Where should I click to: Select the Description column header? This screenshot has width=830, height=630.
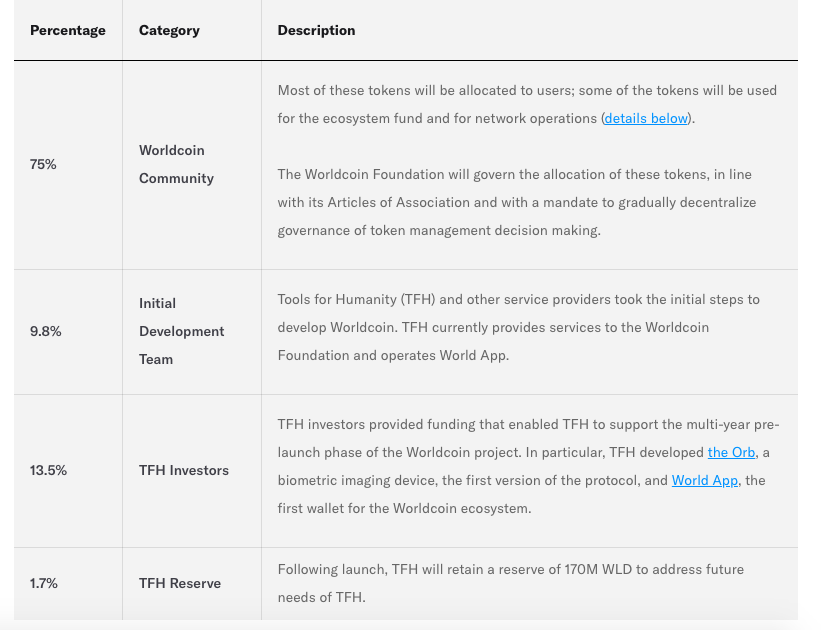pos(316,30)
